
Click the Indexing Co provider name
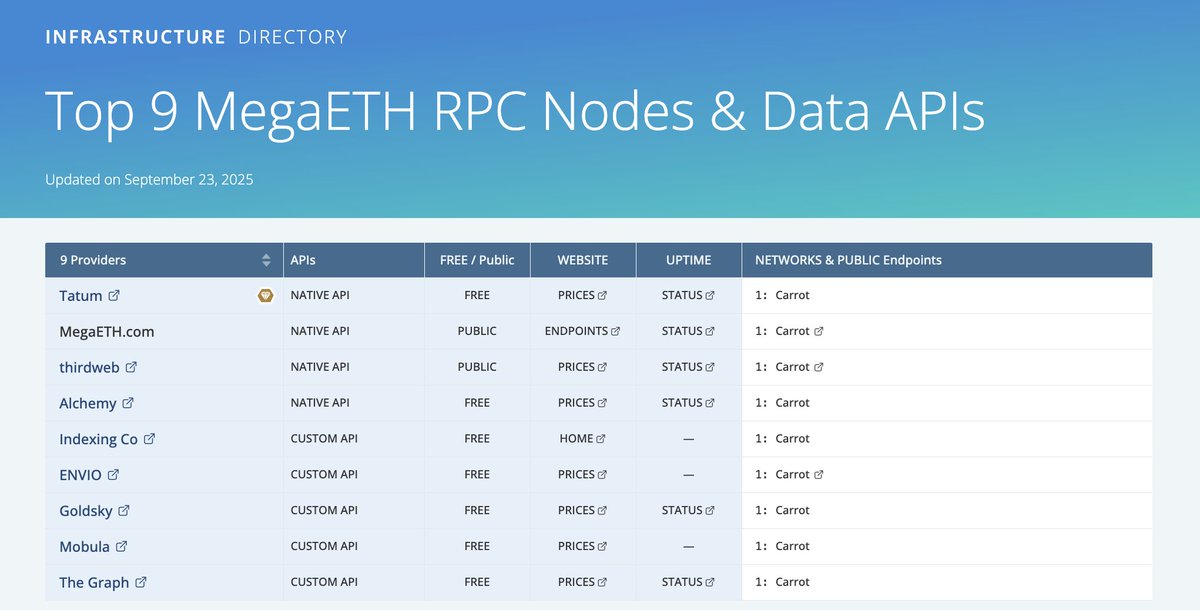[x=99, y=439]
